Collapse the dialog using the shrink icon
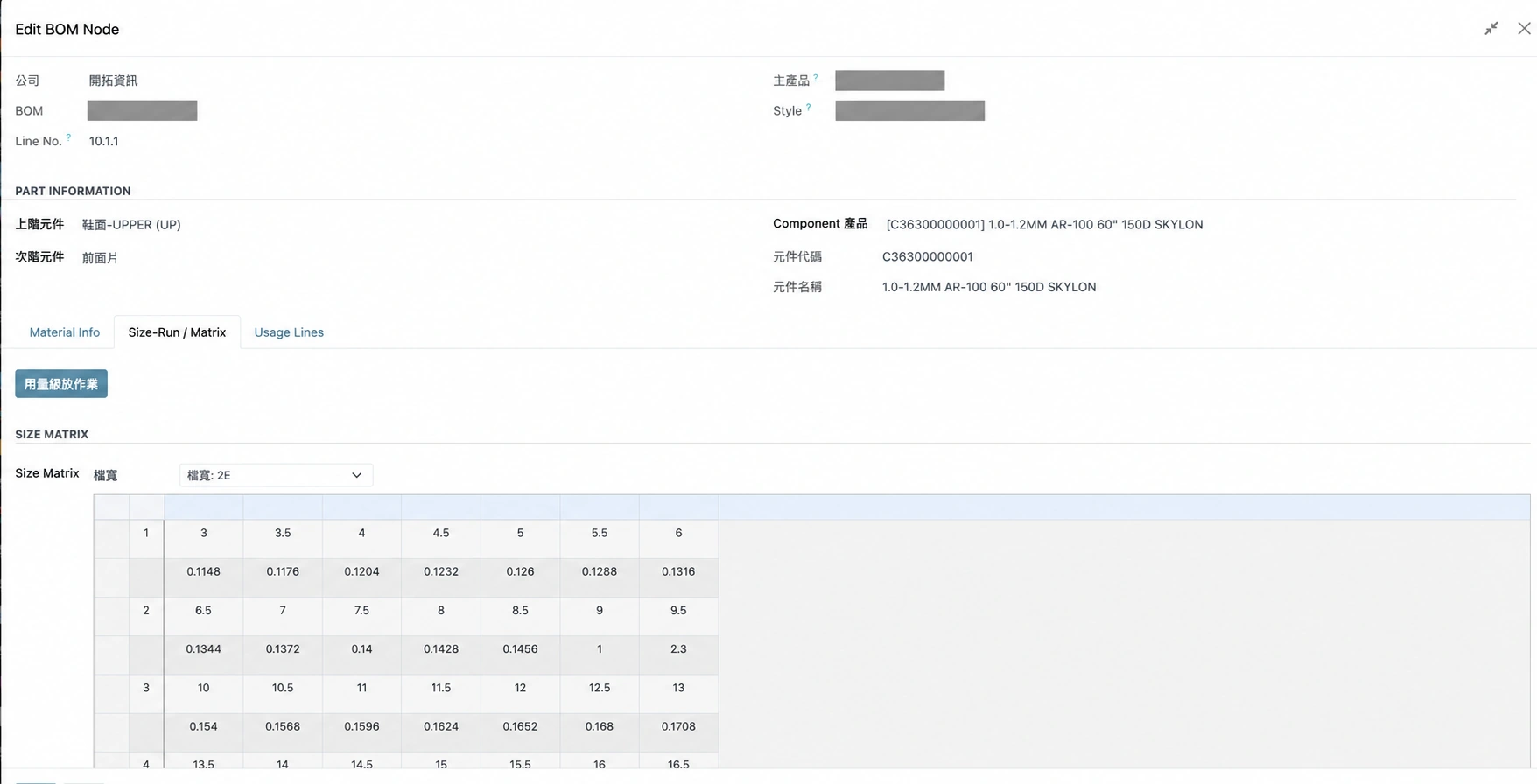This screenshot has width=1537, height=784. [x=1491, y=29]
